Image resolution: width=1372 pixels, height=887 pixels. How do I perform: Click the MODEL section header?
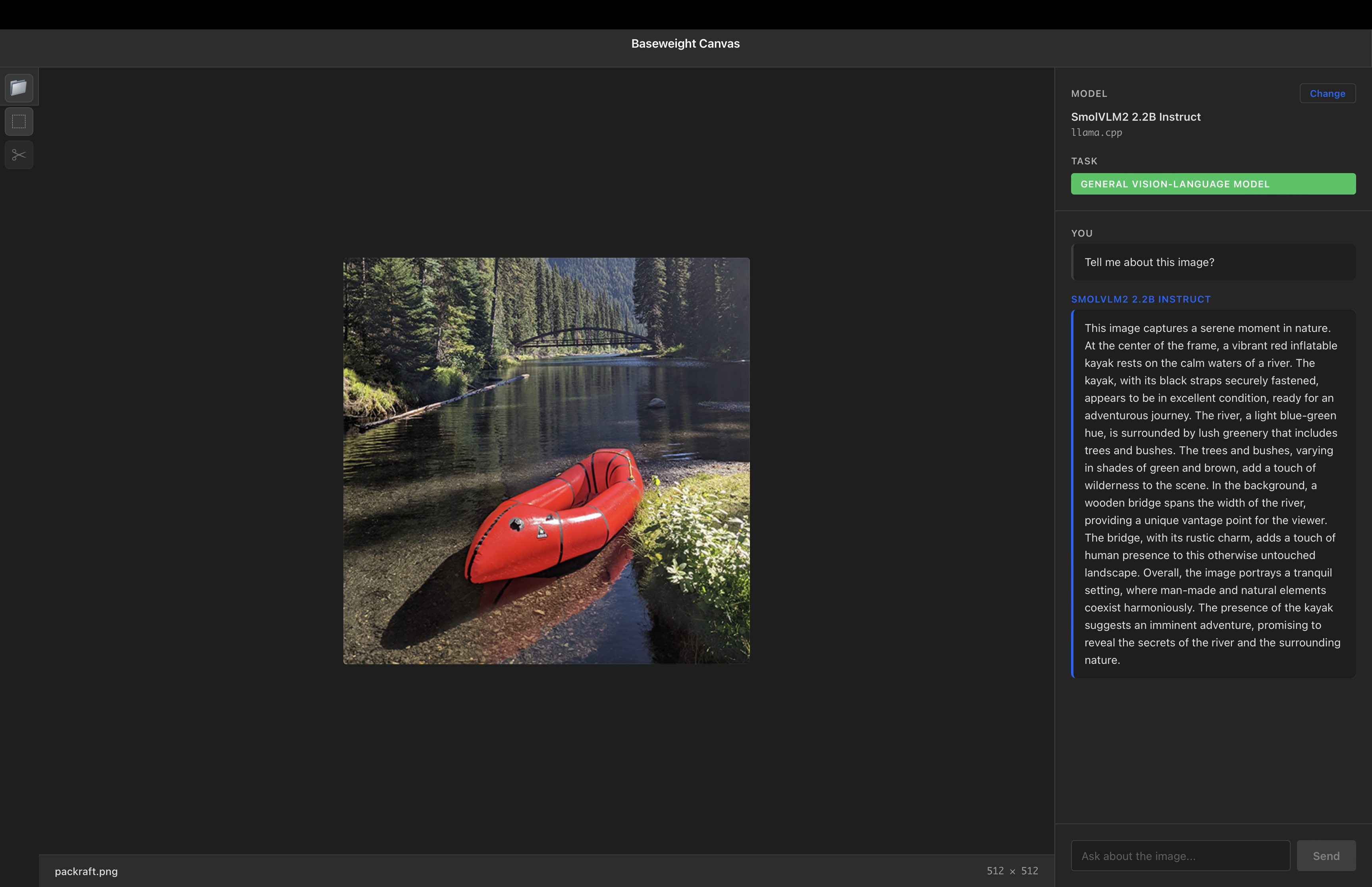pyautogui.click(x=1089, y=93)
